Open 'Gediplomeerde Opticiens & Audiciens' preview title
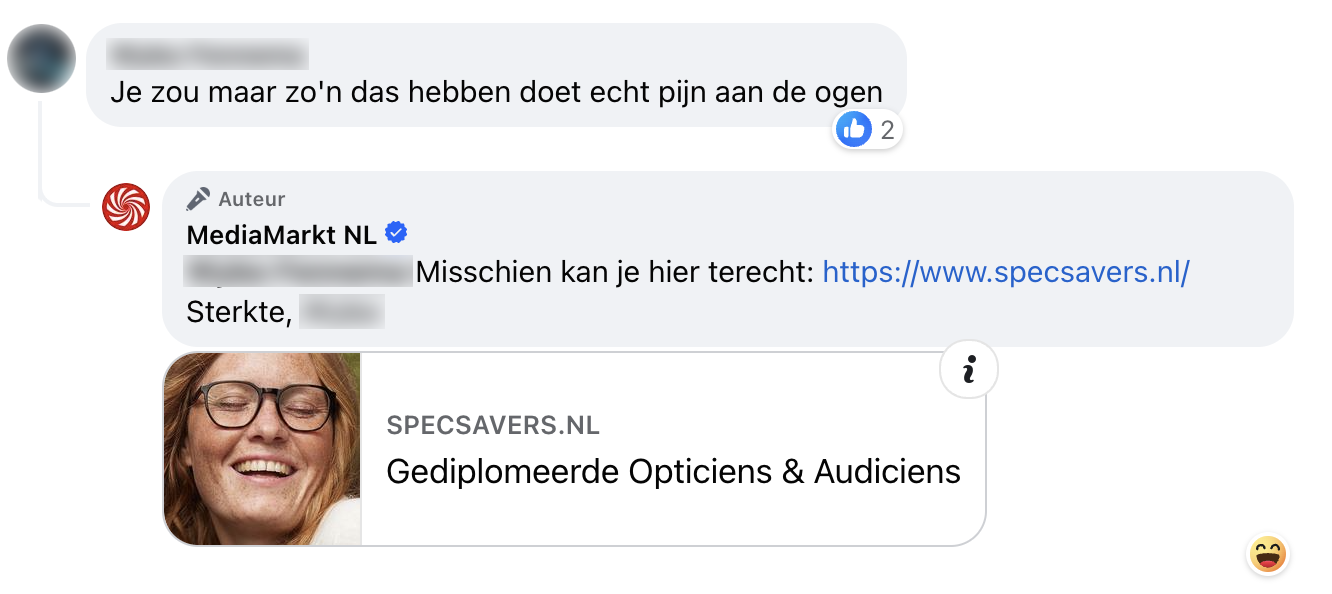The image size is (1332, 594). [673, 471]
